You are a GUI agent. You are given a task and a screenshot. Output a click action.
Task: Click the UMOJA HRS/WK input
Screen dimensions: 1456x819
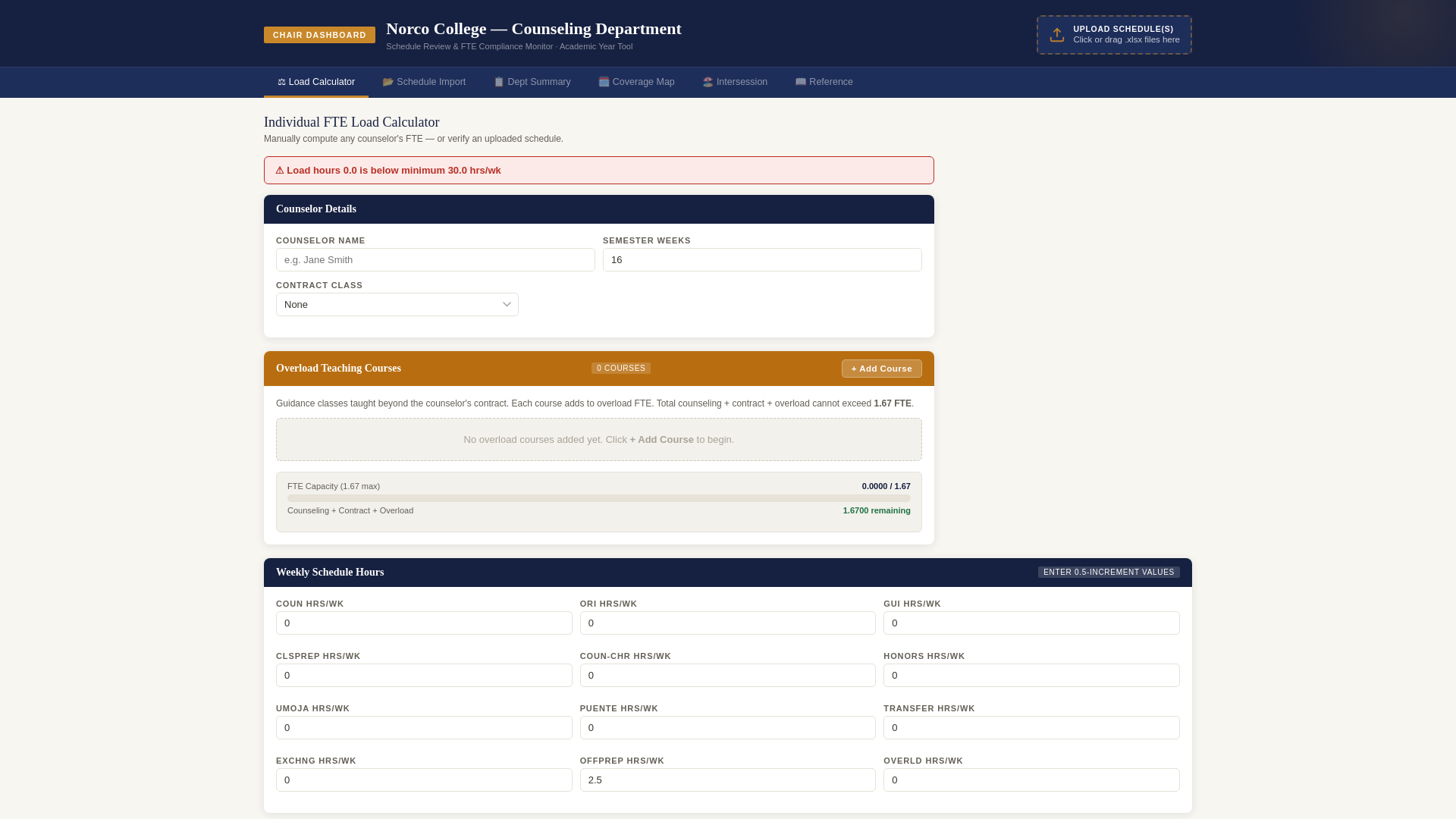[424, 728]
